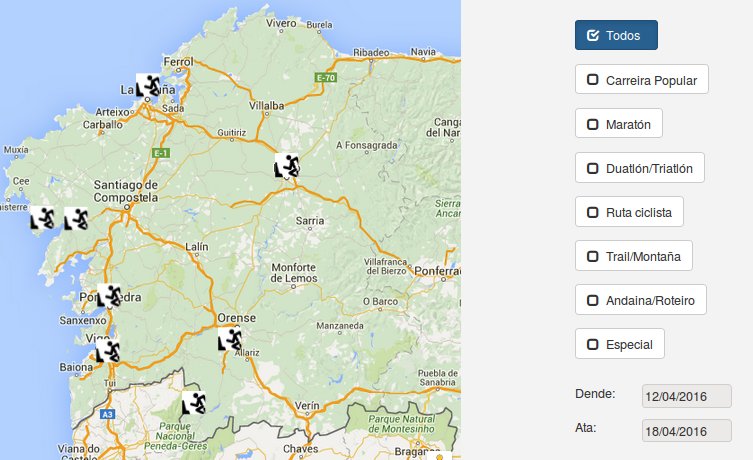Image resolution: width=753 pixels, height=460 pixels.
Task: Uncheck the Todos filter
Action: [616, 35]
